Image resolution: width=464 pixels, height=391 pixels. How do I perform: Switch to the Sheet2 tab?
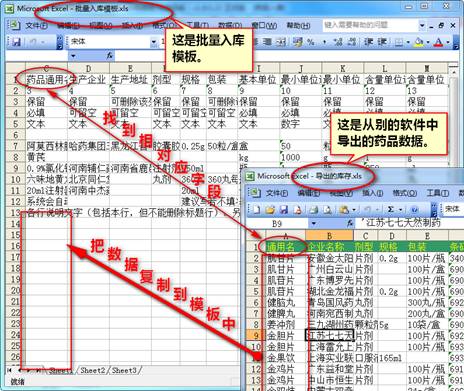coord(92,370)
